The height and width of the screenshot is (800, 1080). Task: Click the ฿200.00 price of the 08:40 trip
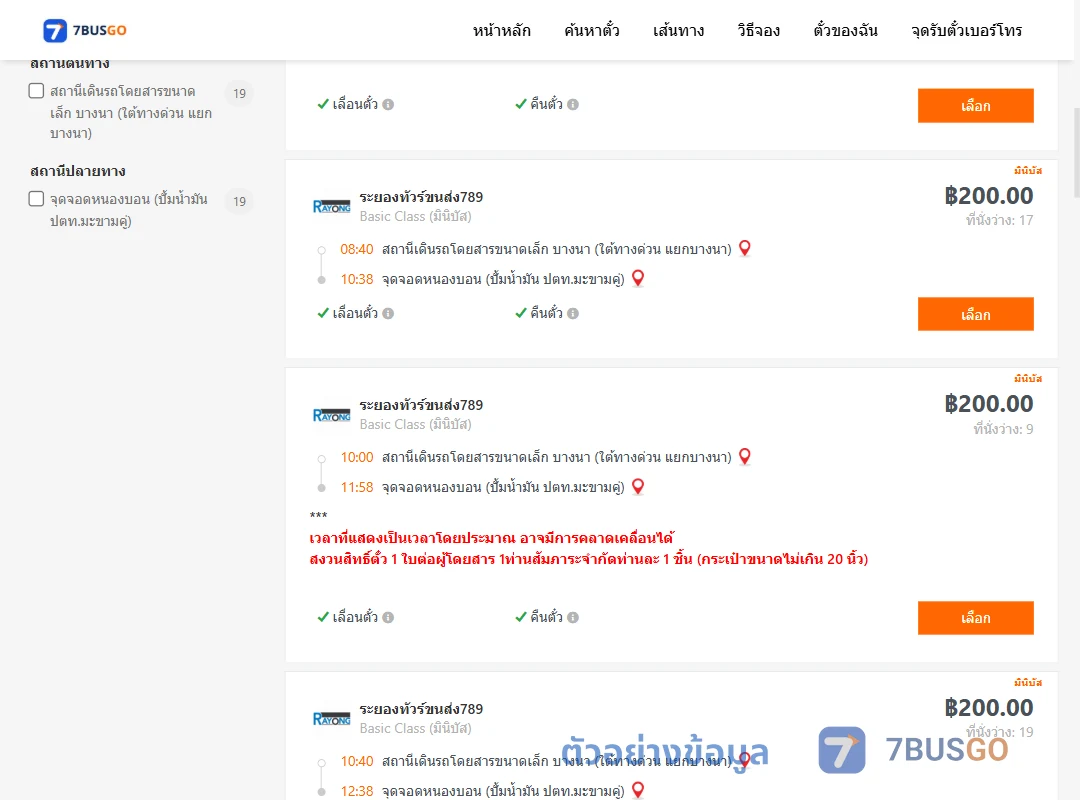988,196
